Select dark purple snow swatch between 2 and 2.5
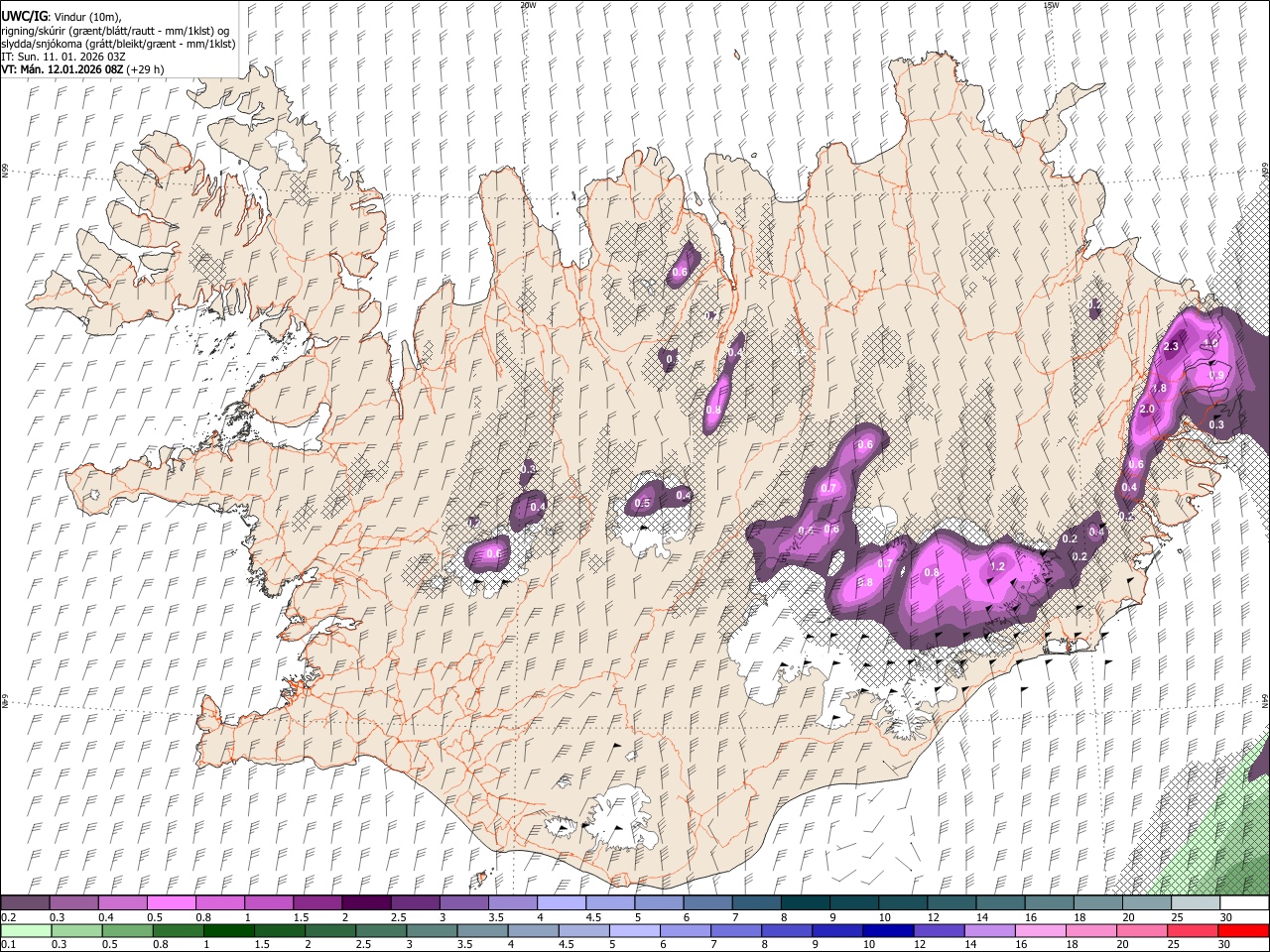The width and height of the screenshot is (1270, 952). (365, 903)
